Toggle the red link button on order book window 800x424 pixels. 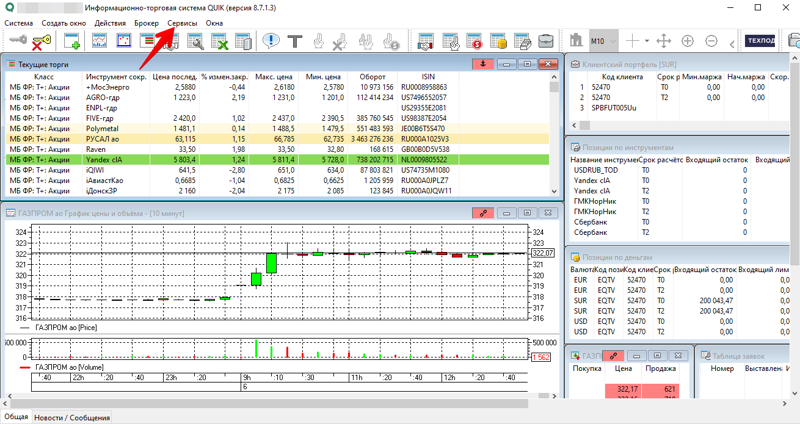point(613,355)
